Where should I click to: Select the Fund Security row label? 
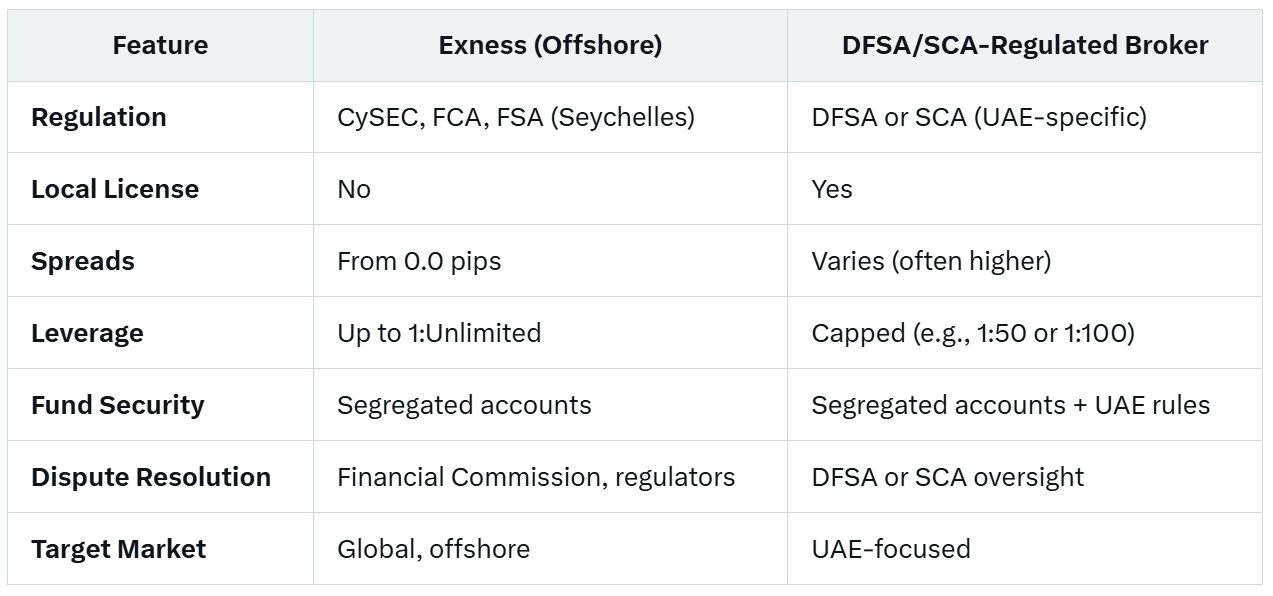coord(118,405)
